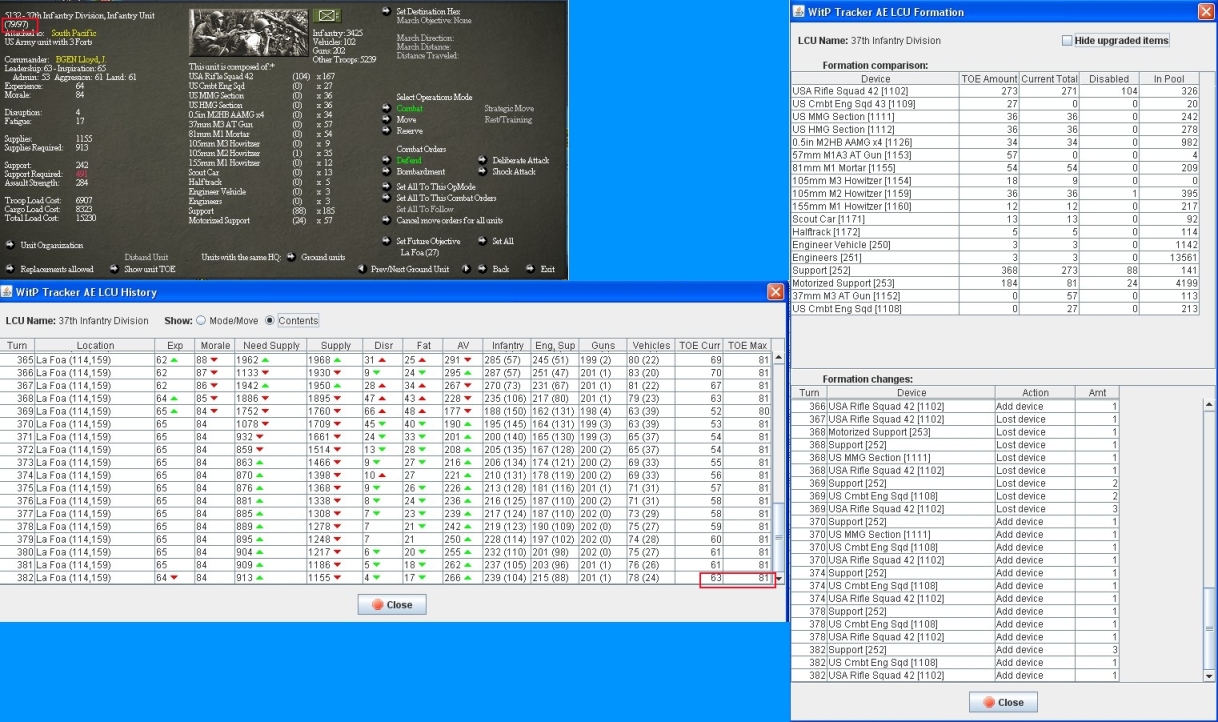
Task: Click Java icon in LCU Formation title bar
Action: click(x=799, y=11)
